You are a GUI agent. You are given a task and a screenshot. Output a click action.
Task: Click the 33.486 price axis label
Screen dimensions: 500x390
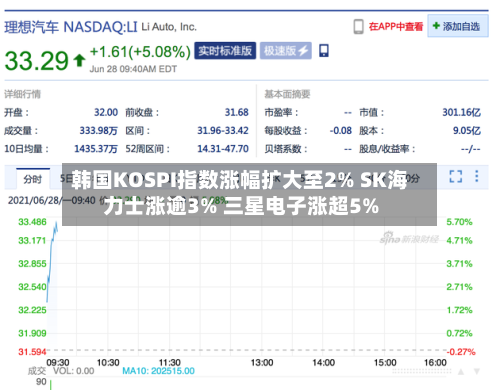[x=32, y=222]
